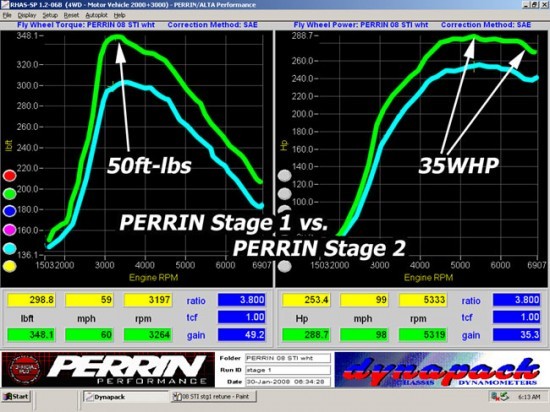This screenshot has height=412, width=550.
Task: Click the green 5319 rpm value
Action: (423, 335)
